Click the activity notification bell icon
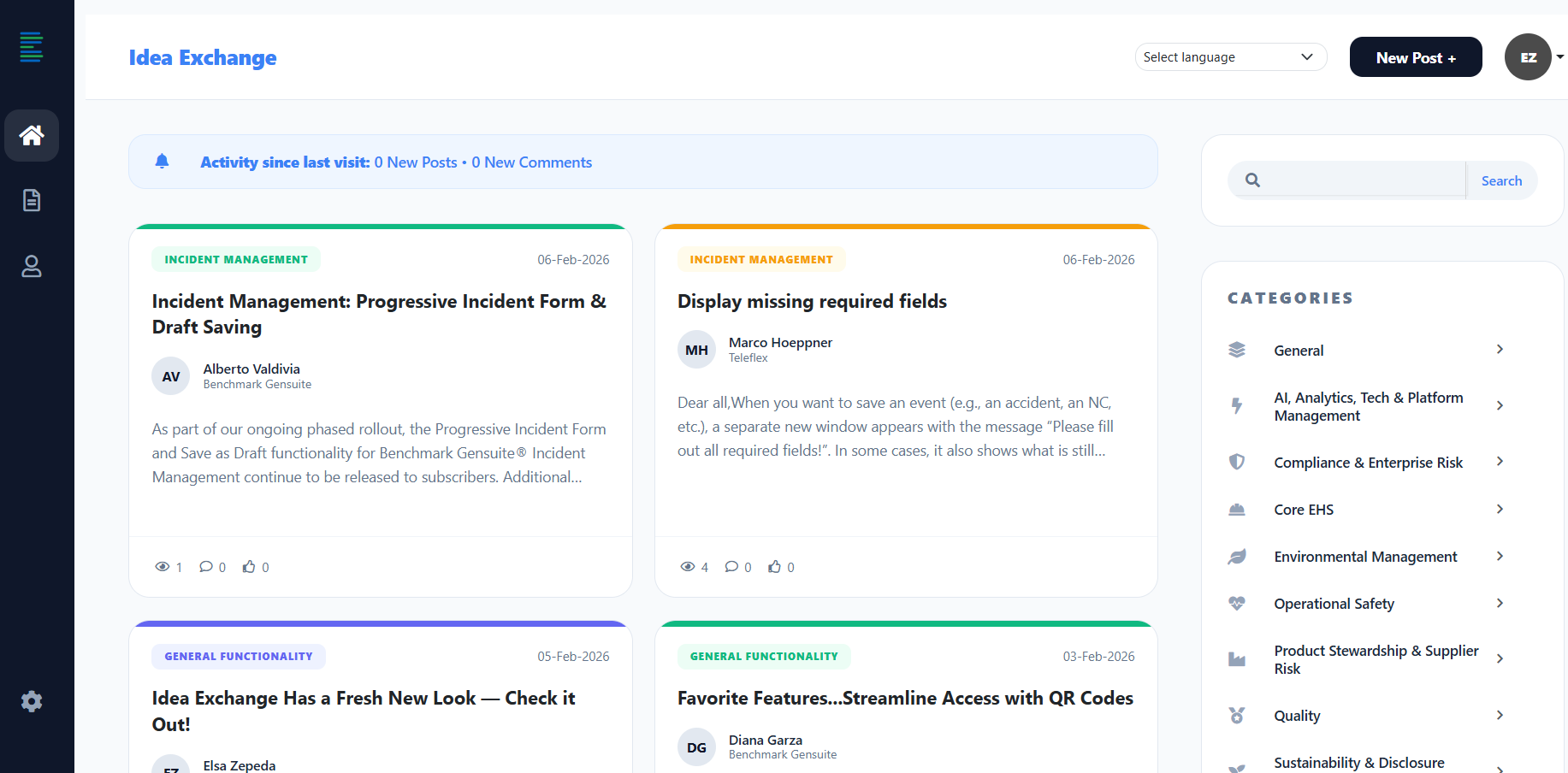 point(162,162)
